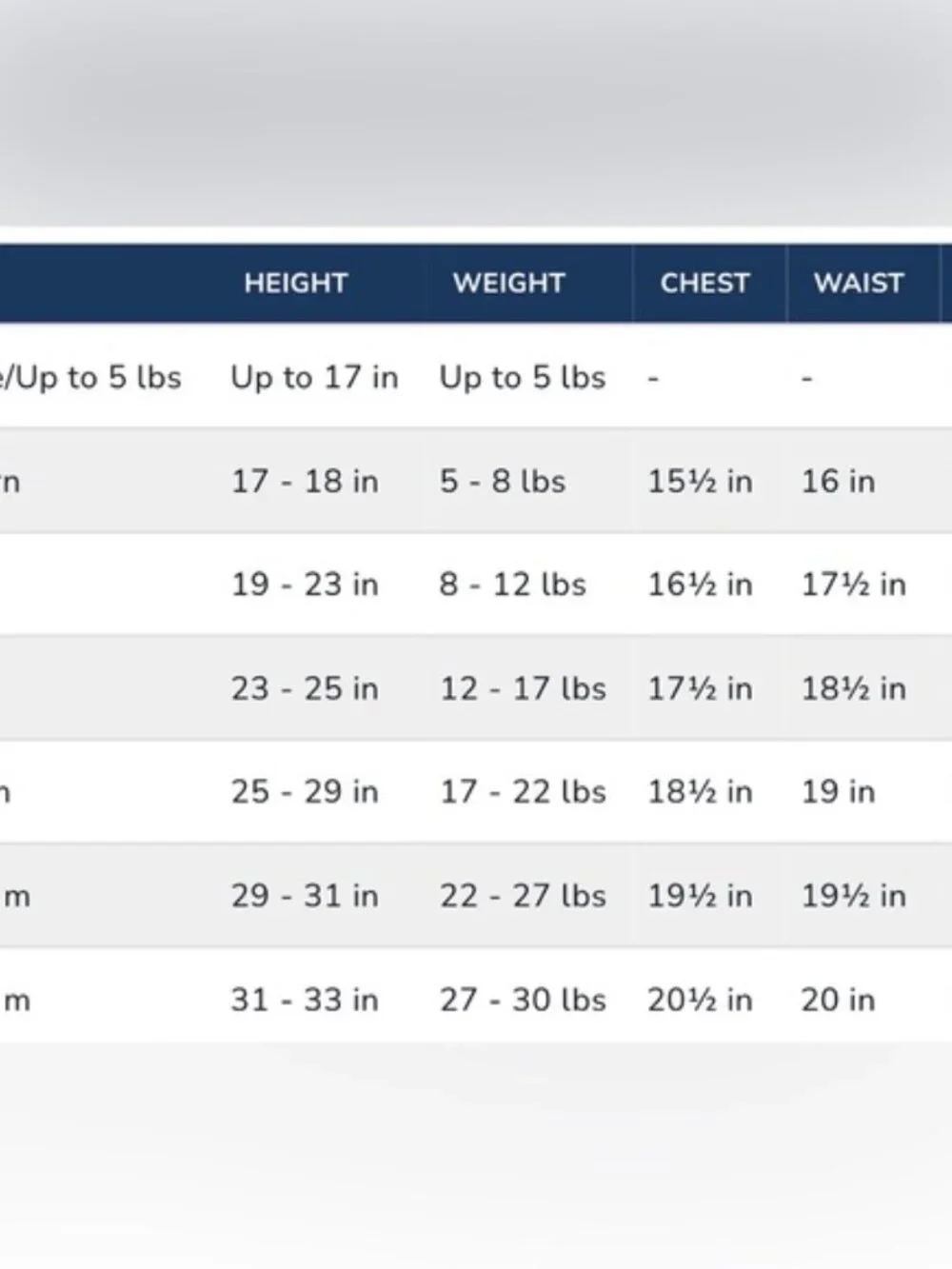Click the '19 in' waist cell
The image size is (952, 1269).
coord(838,791)
